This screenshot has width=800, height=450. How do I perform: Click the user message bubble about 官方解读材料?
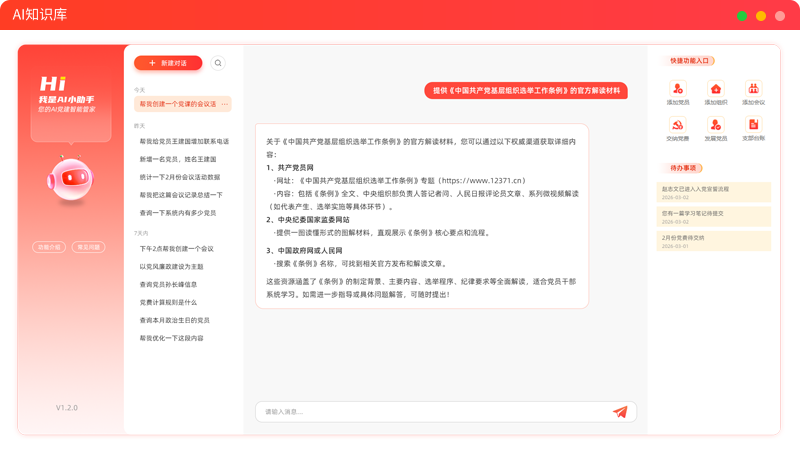click(x=526, y=90)
